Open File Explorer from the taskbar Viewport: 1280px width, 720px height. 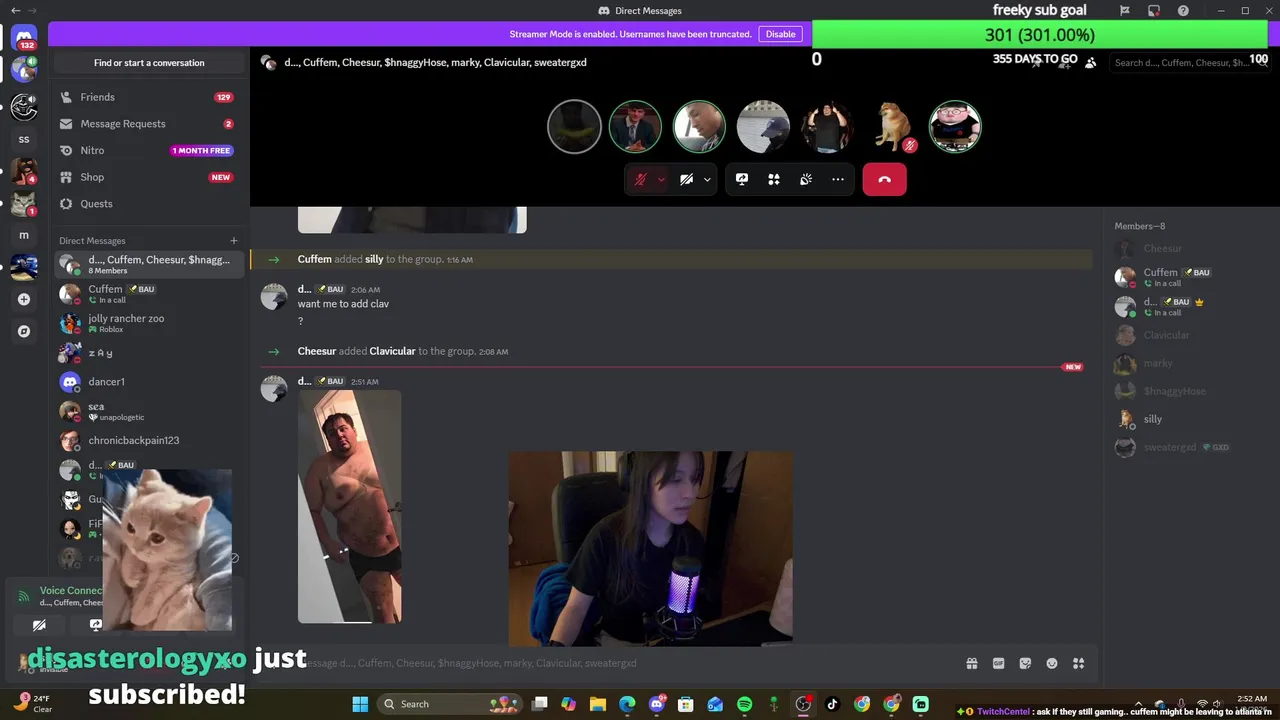tap(598, 704)
